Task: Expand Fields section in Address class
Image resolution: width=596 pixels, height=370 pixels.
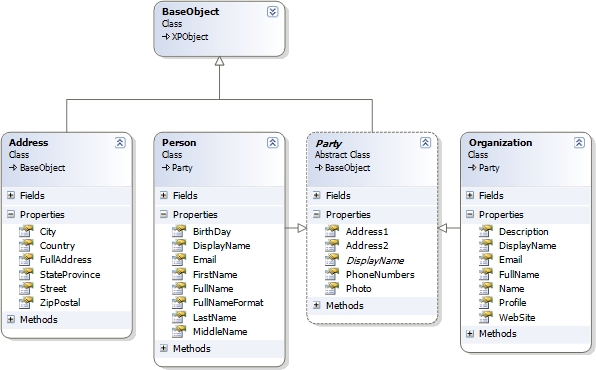Action: (x=11, y=195)
